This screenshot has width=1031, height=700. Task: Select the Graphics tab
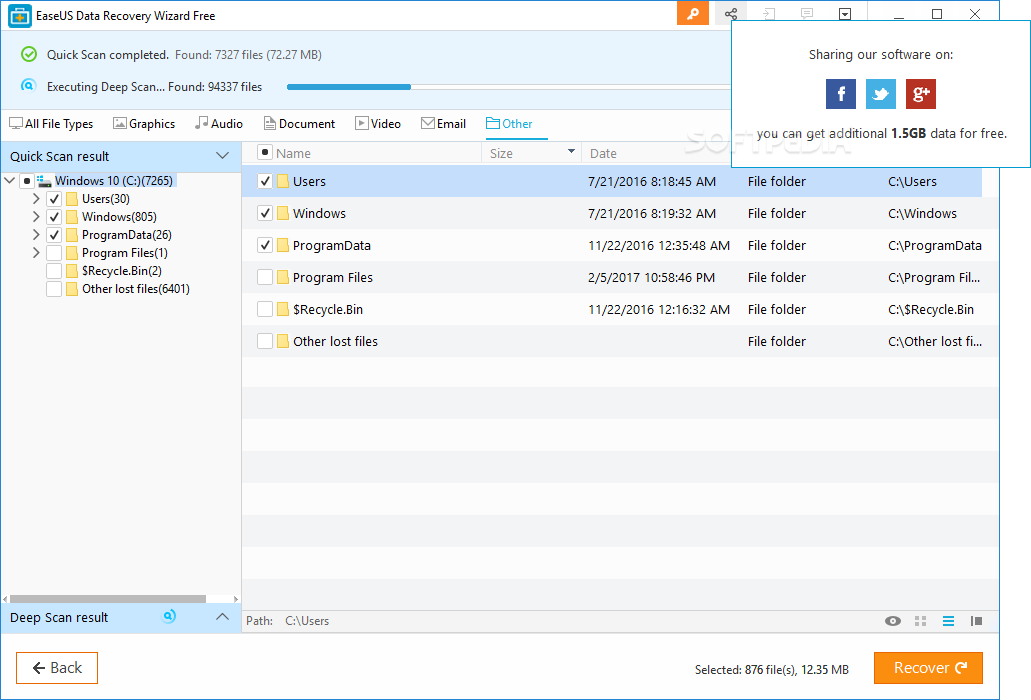click(x=144, y=124)
